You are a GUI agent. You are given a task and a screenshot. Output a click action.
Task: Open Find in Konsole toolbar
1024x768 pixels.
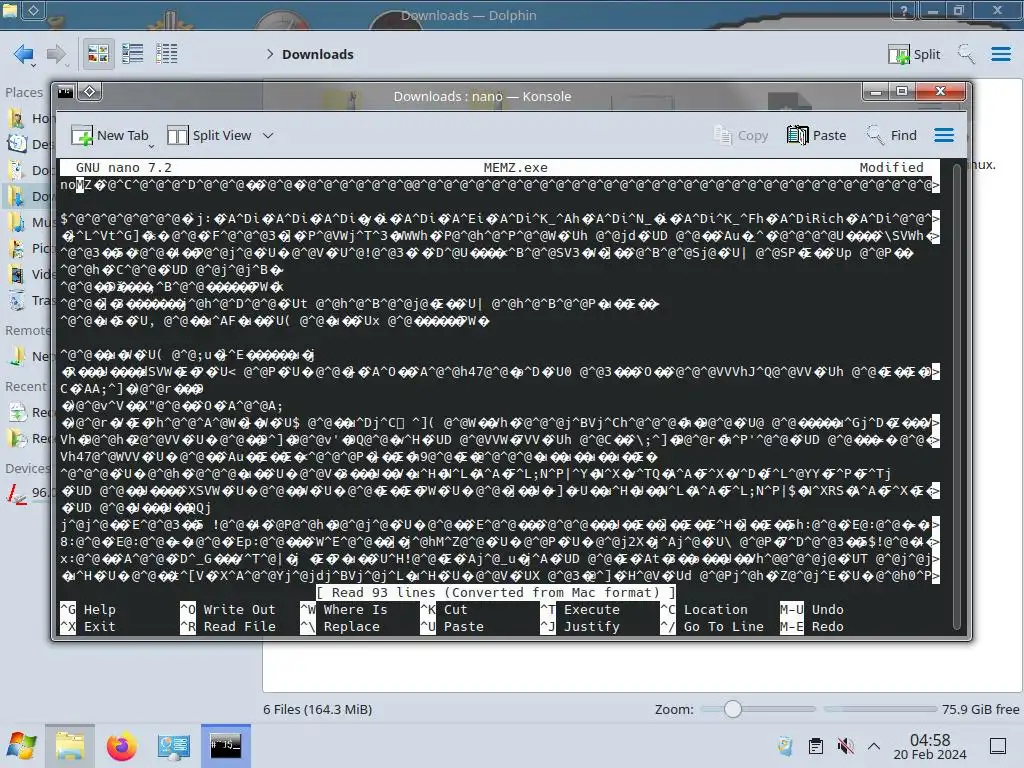point(891,135)
